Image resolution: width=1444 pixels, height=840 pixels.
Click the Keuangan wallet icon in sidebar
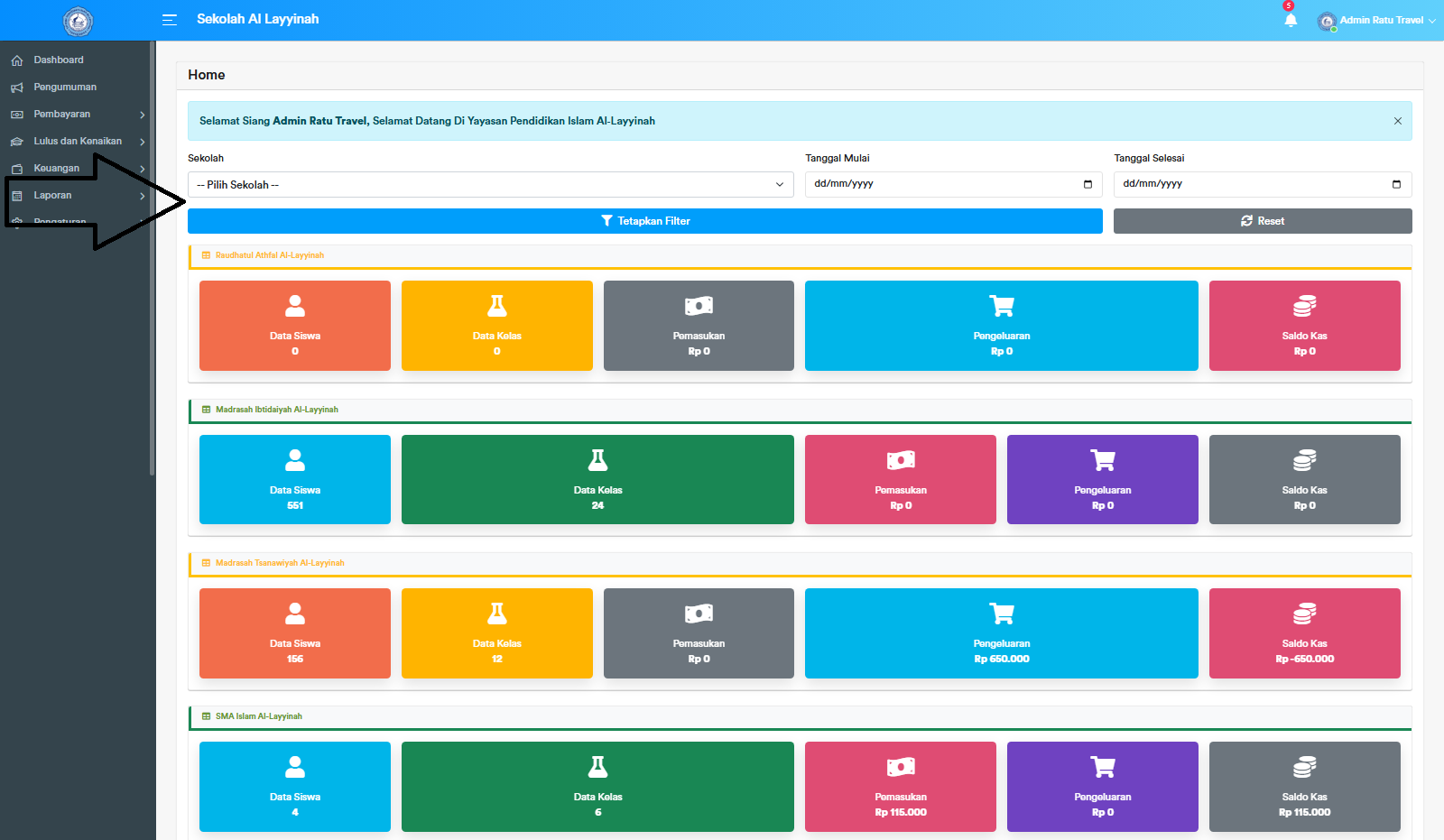[18, 168]
